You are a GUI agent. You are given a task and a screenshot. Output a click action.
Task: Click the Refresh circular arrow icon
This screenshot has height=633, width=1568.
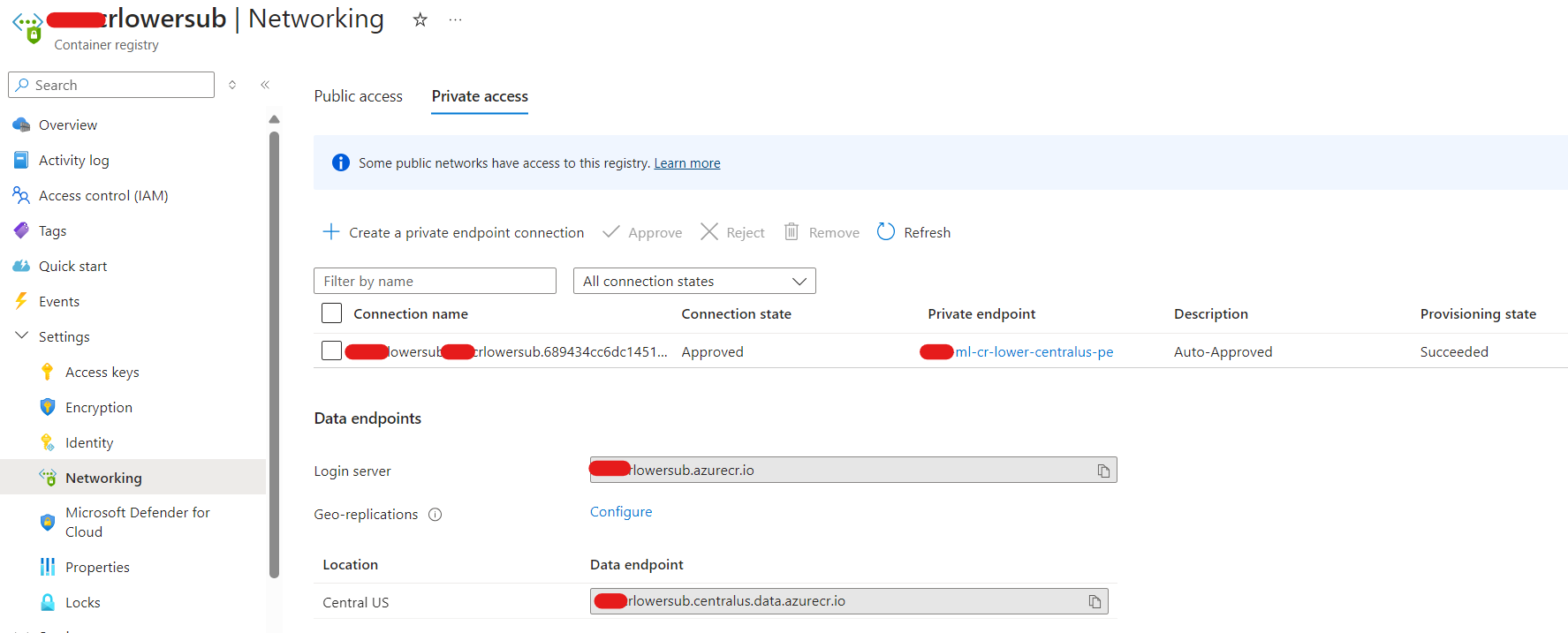pos(886,232)
